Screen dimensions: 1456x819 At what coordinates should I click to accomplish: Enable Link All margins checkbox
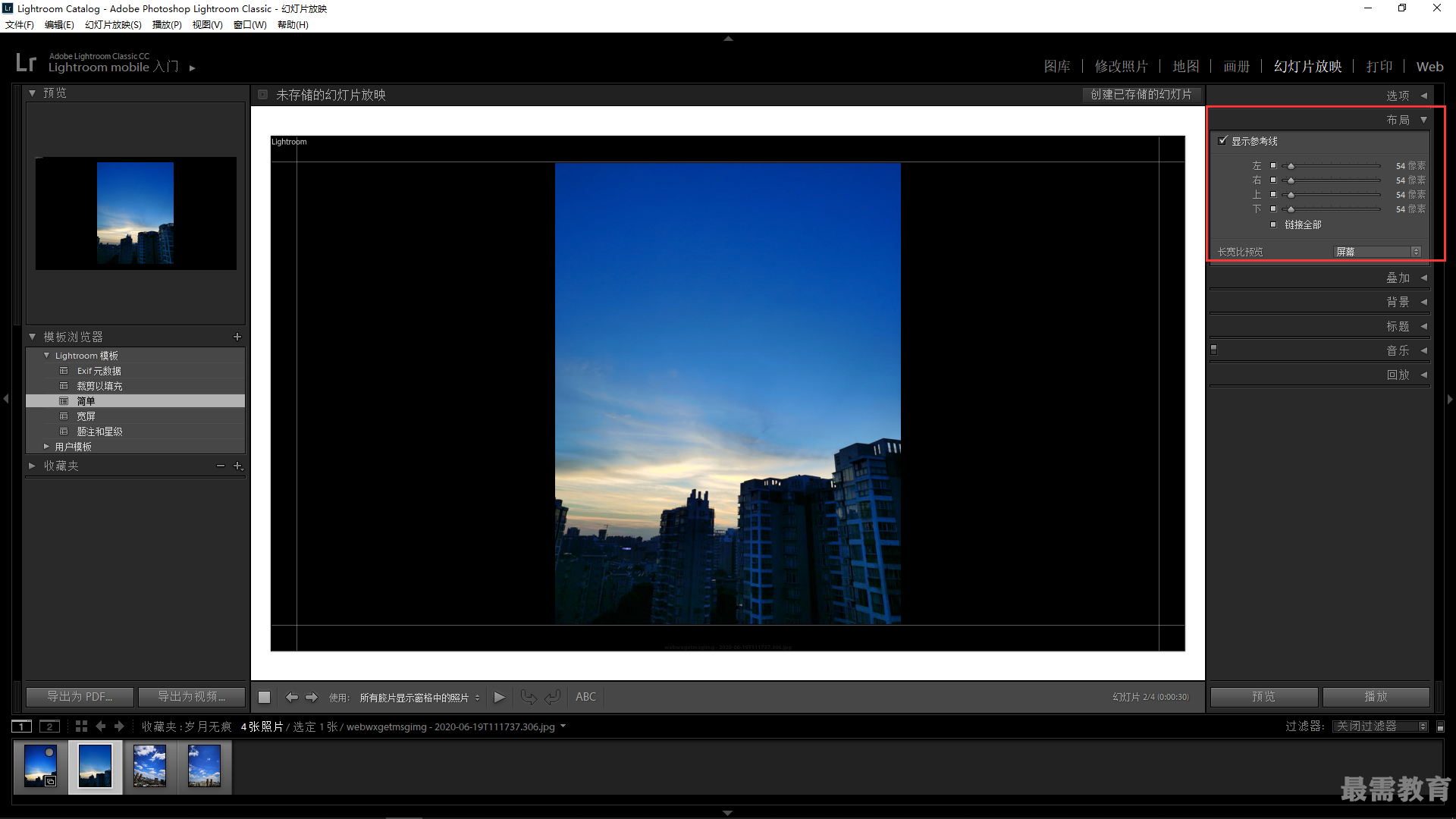tap(1273, 224)
